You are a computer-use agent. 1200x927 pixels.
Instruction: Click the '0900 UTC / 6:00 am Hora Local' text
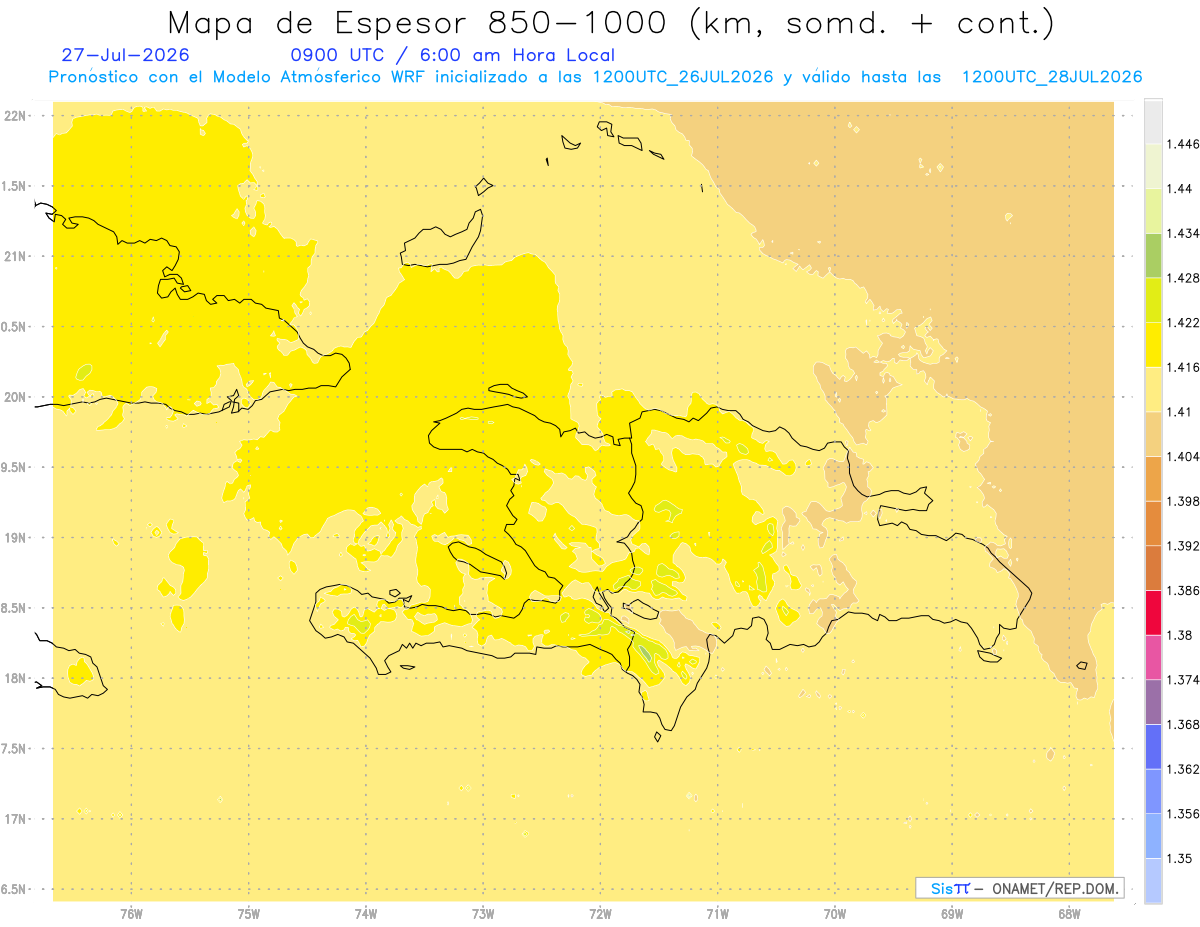click(453, 55)
